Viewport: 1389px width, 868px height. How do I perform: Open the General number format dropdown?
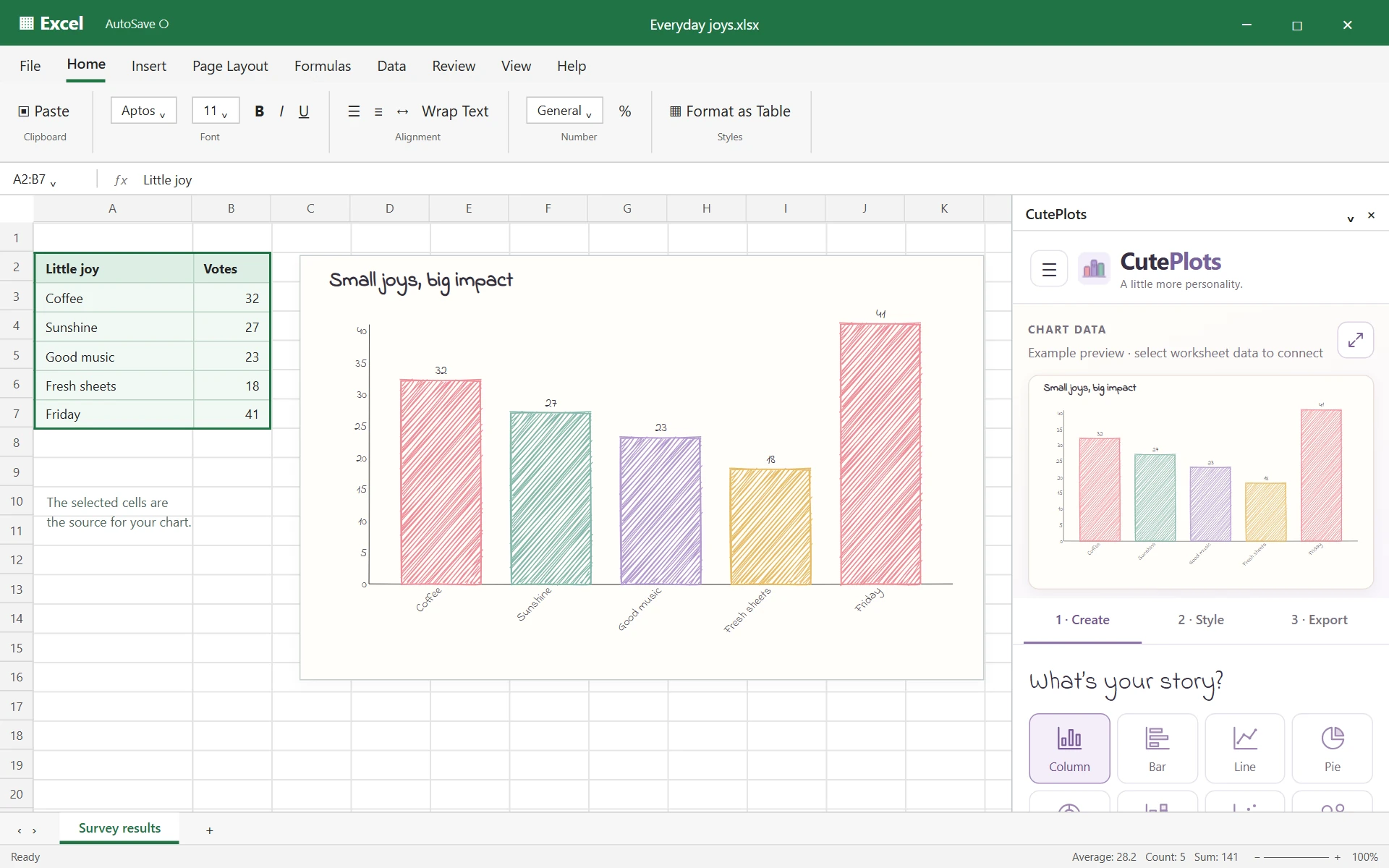(564, 111)
